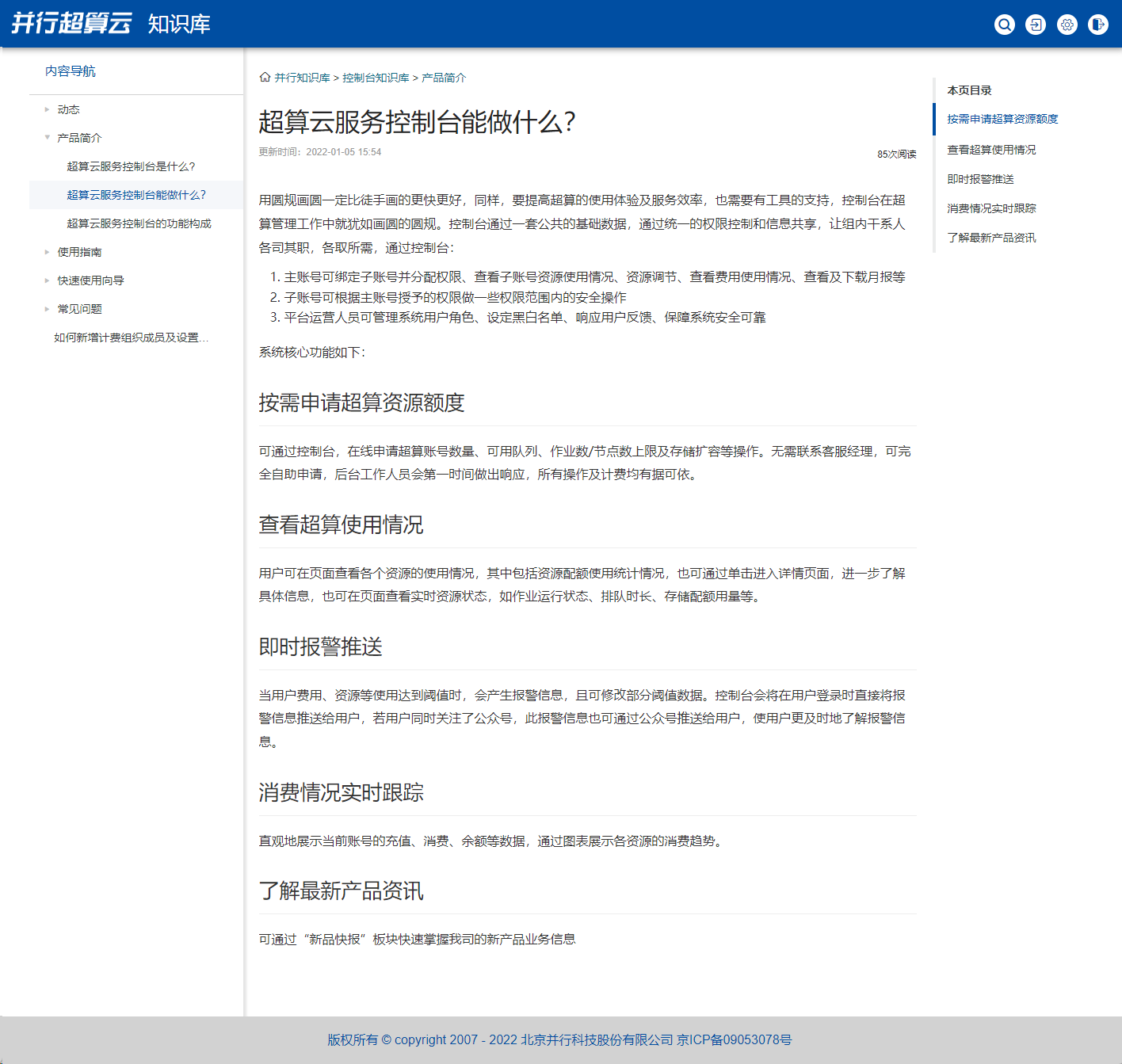
Task: Click the 按需申请超算资源额度 section heading
Action: [361, 402]
